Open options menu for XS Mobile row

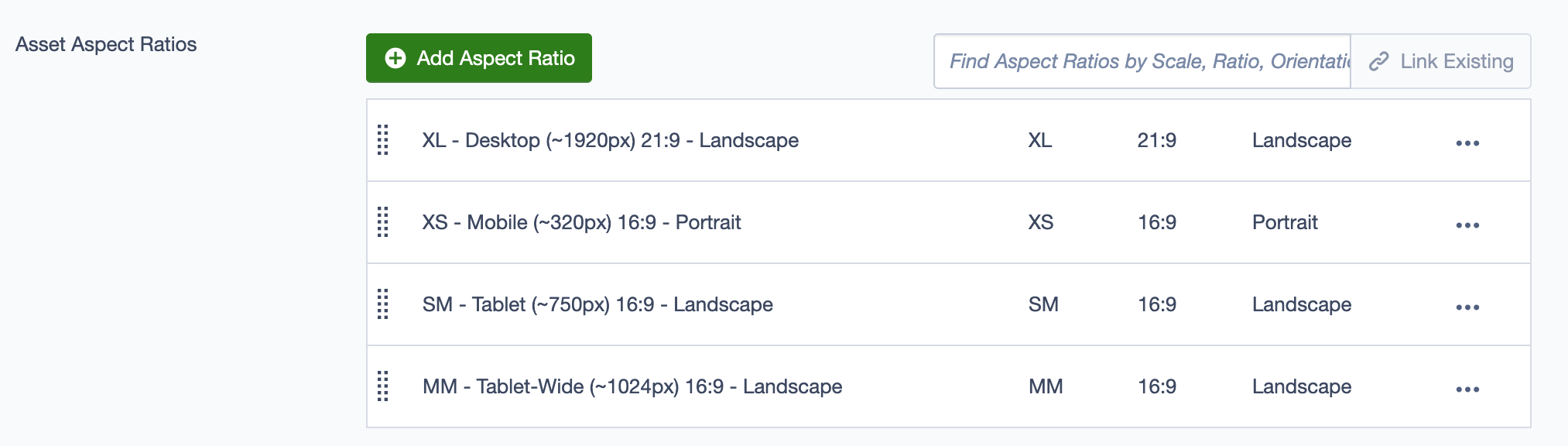1467,225
